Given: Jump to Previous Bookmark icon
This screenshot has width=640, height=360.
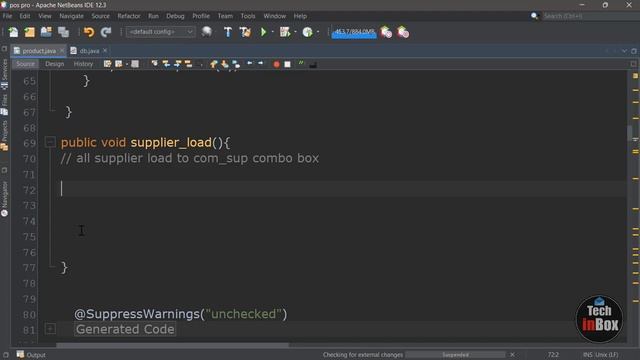Looking at the screenshot, I should pos(213,64).
